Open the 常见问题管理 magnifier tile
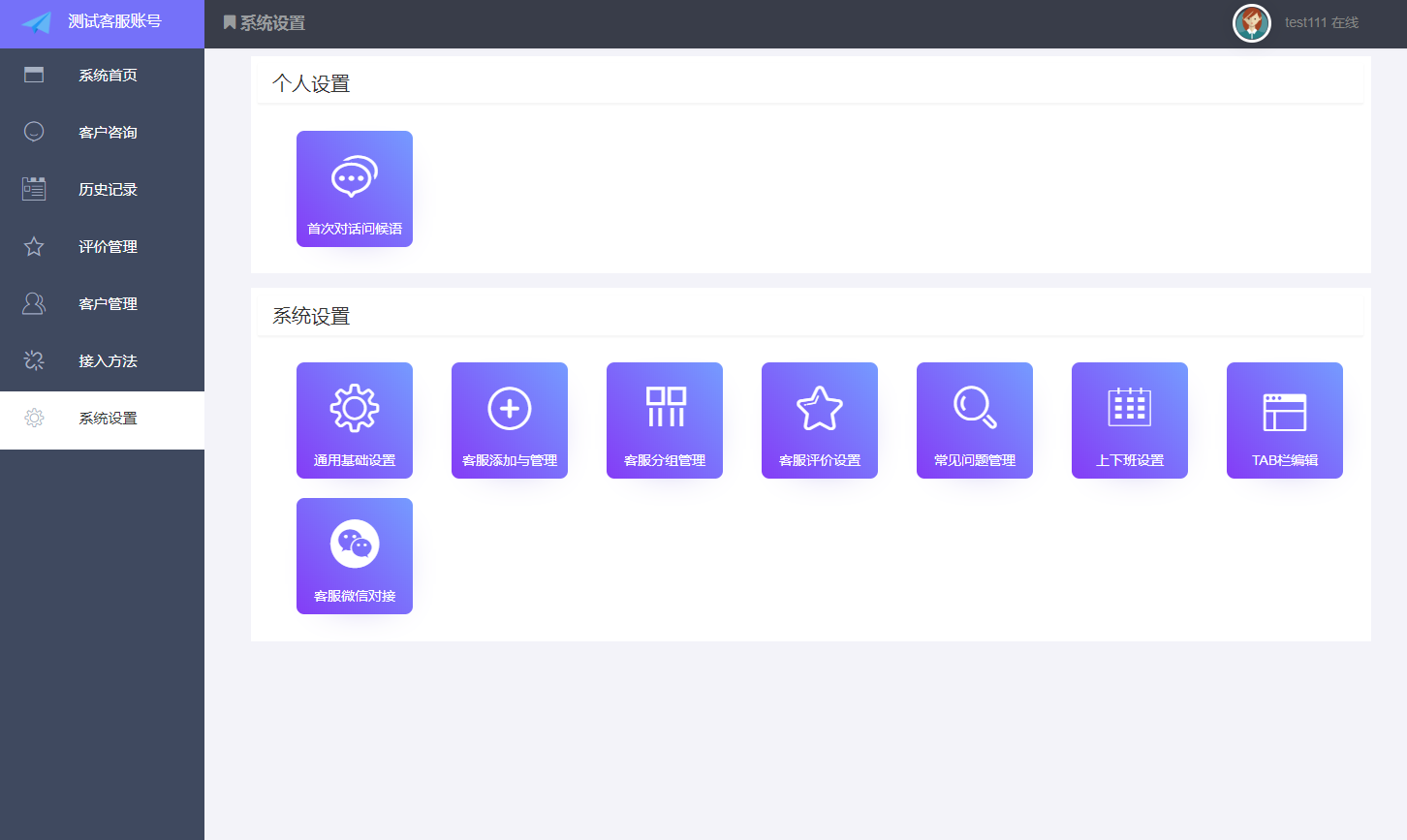This screenshot has height=840, width=1407. tap(975, 420)
